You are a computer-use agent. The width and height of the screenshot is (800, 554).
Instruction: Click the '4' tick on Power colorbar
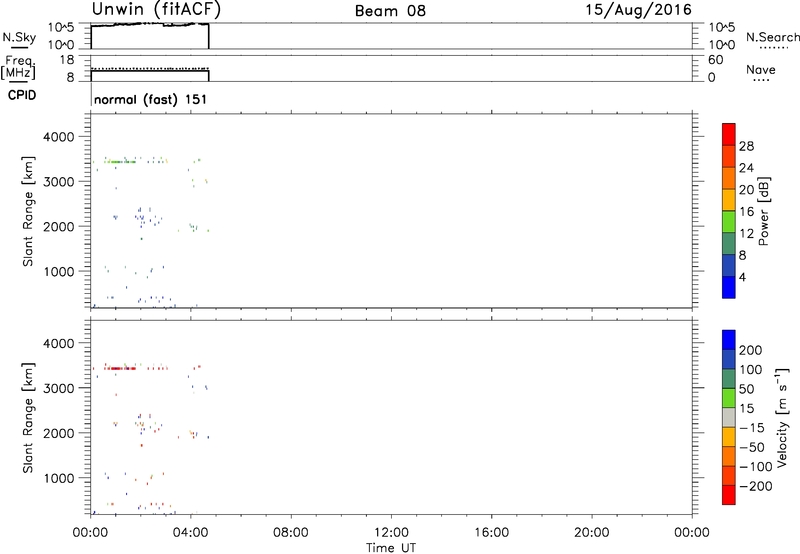tap(743, 278)
